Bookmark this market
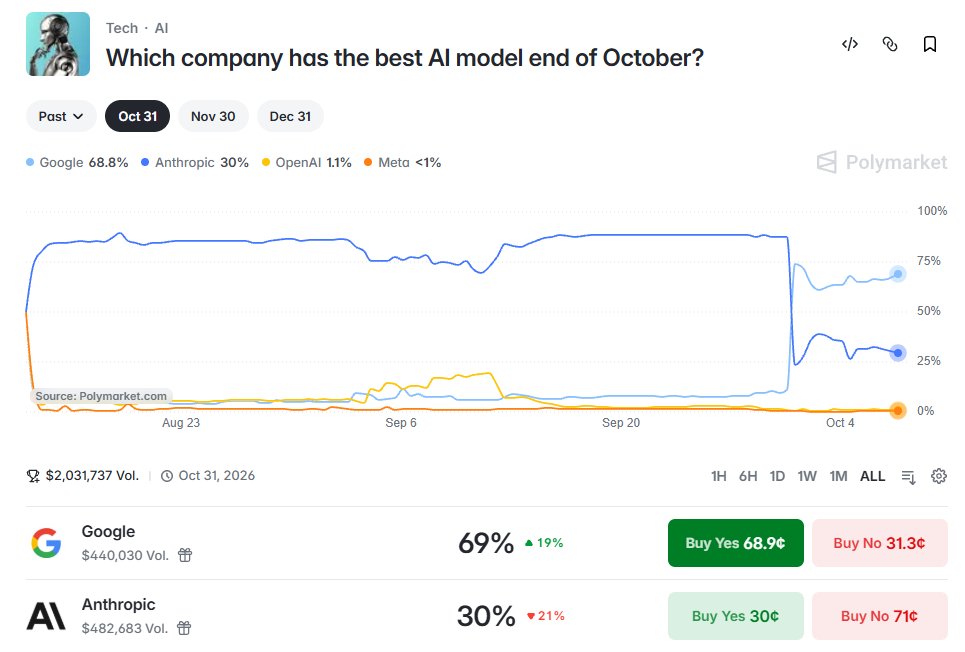 (930, 44)
